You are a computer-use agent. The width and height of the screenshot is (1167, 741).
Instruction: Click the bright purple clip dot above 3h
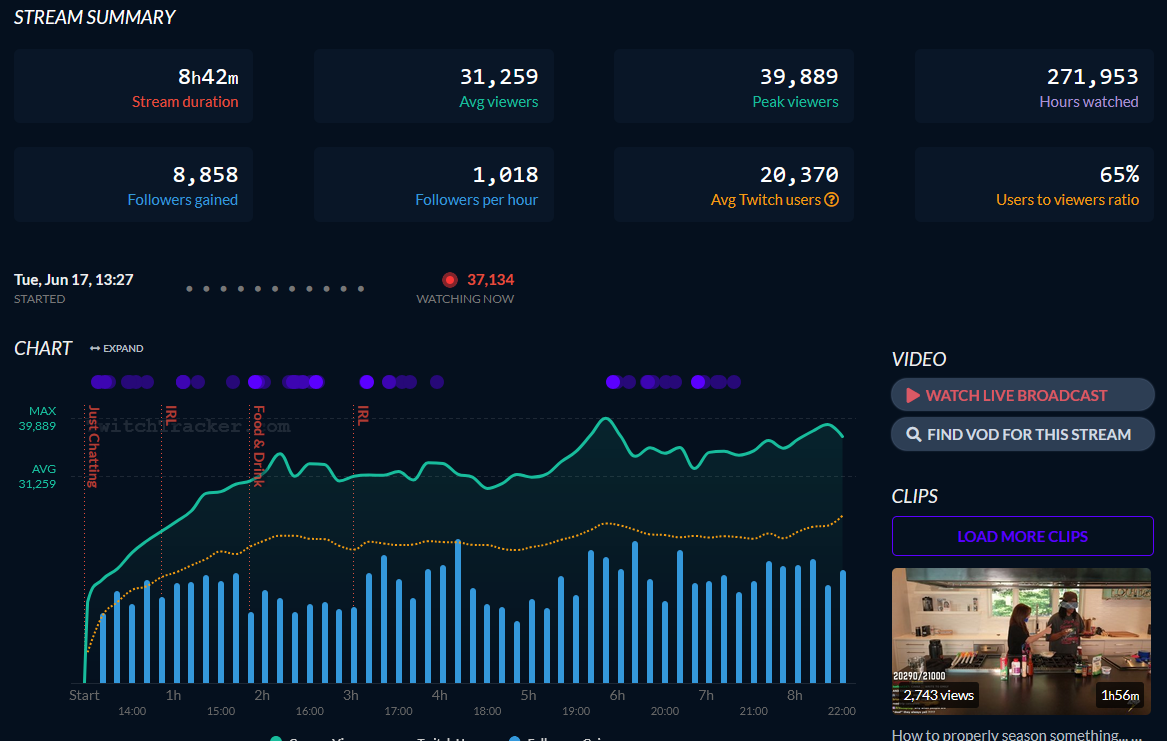(366, 382)
